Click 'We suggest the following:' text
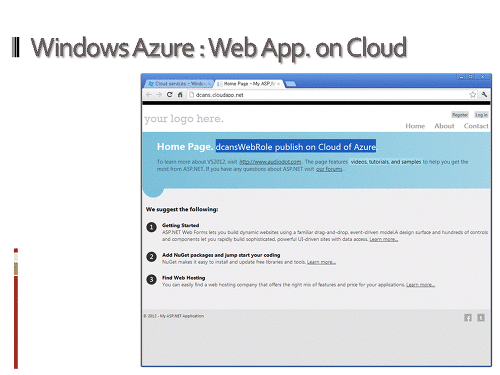This screenshot has height=375, width=500. (x=182, y=209)
